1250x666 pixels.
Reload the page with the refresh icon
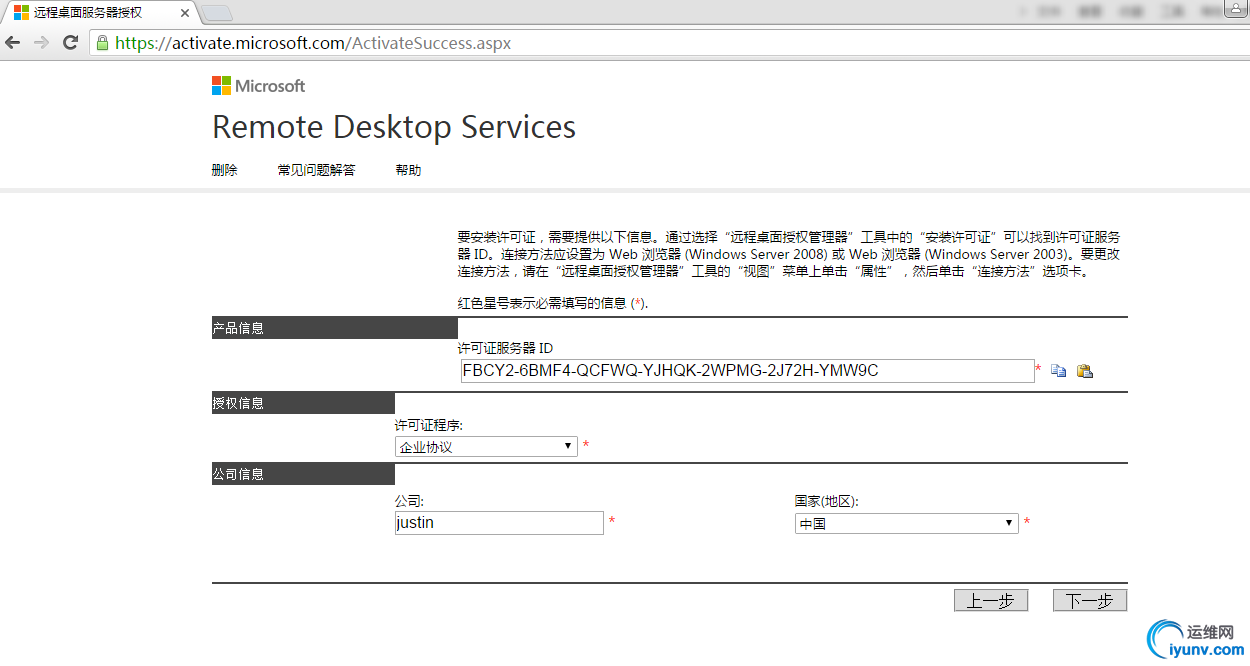tap(70, 43)
